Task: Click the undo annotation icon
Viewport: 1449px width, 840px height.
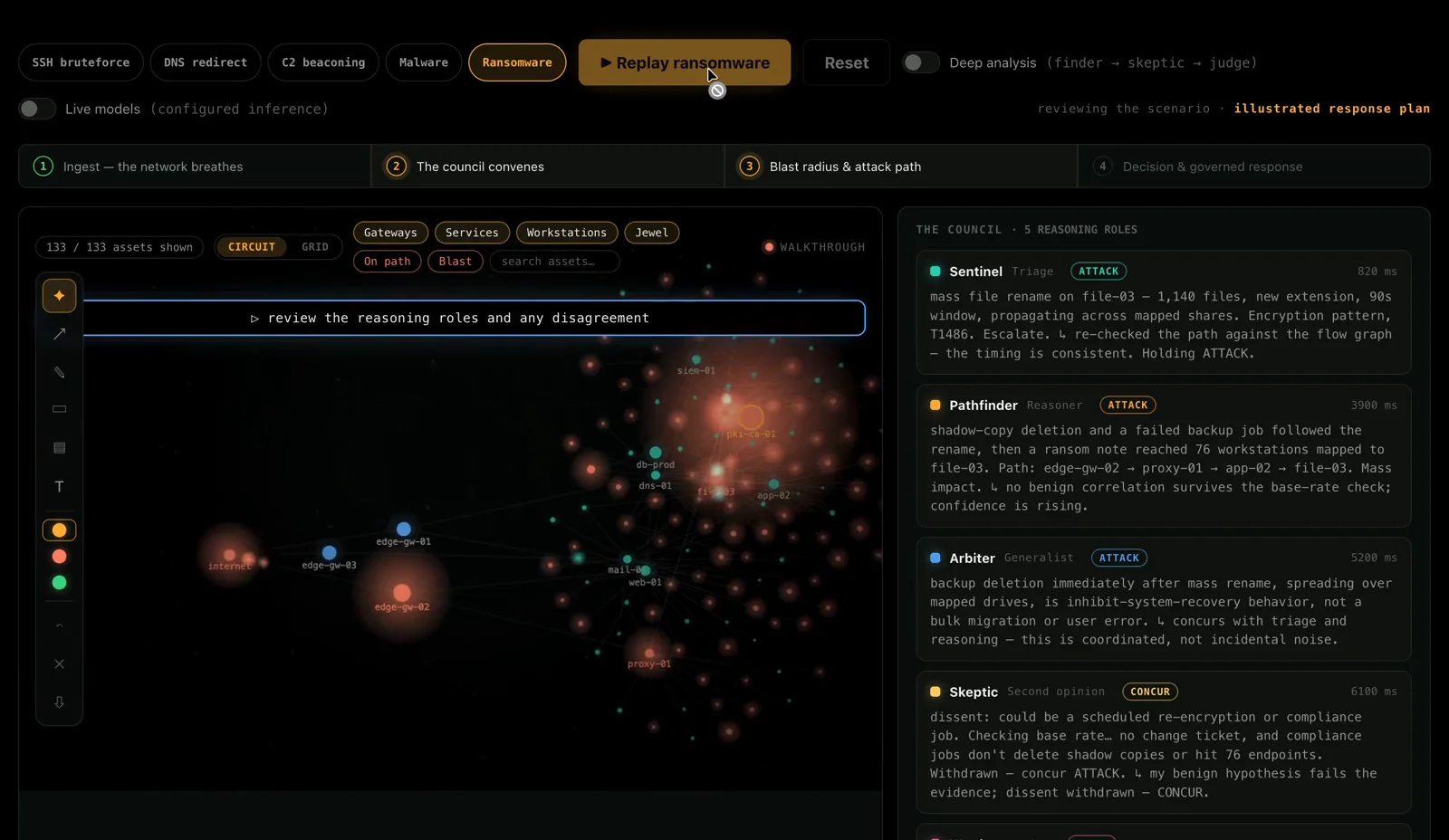Action: pyautogui.click(x=59, y=625)
